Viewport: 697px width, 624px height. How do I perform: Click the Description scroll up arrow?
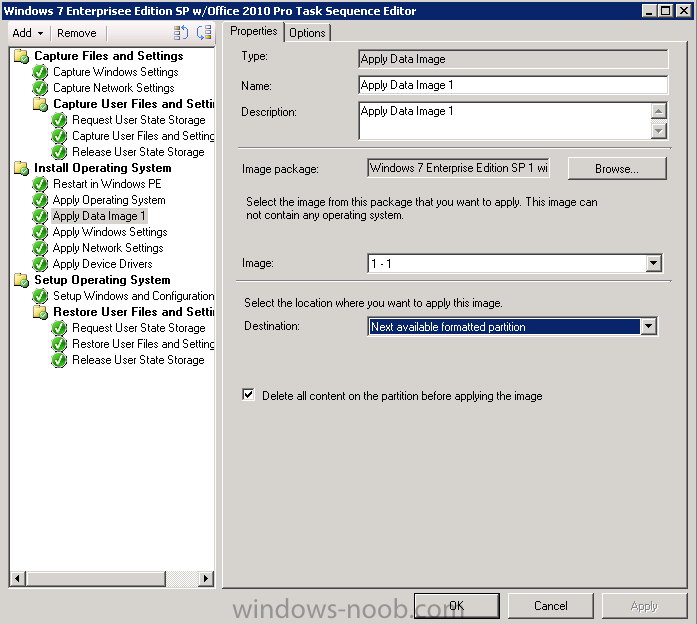click(658, 111)
